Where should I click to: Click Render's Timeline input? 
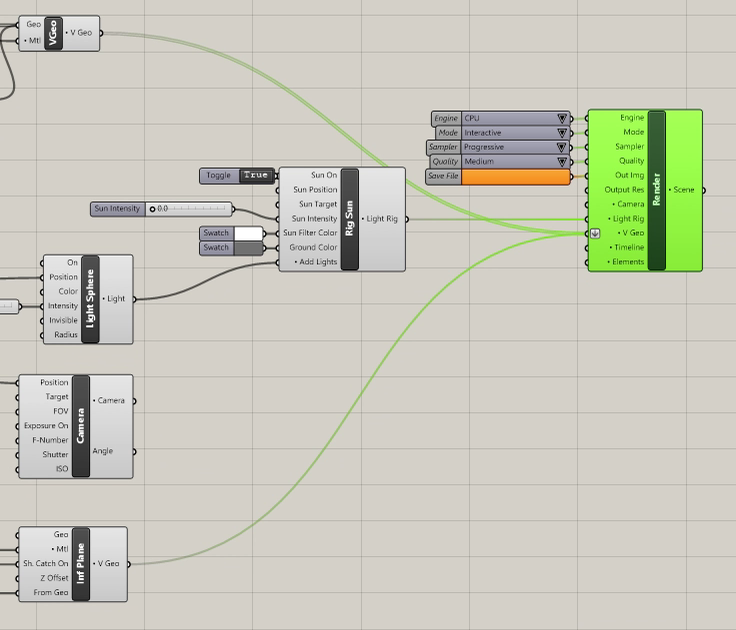(627, 247)
